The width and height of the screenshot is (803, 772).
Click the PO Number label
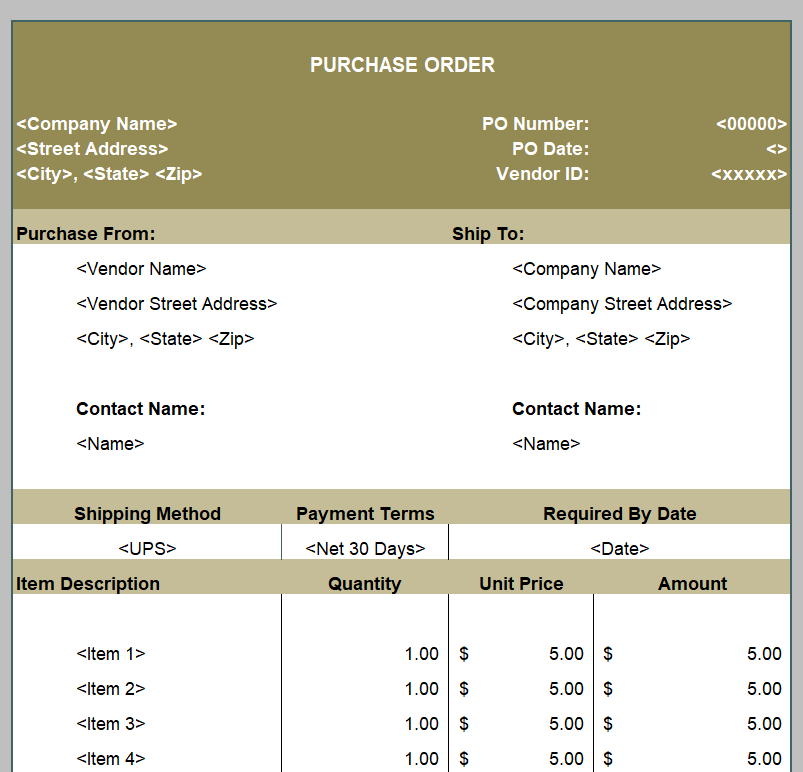pyautogui.click(x=535, y=124)
